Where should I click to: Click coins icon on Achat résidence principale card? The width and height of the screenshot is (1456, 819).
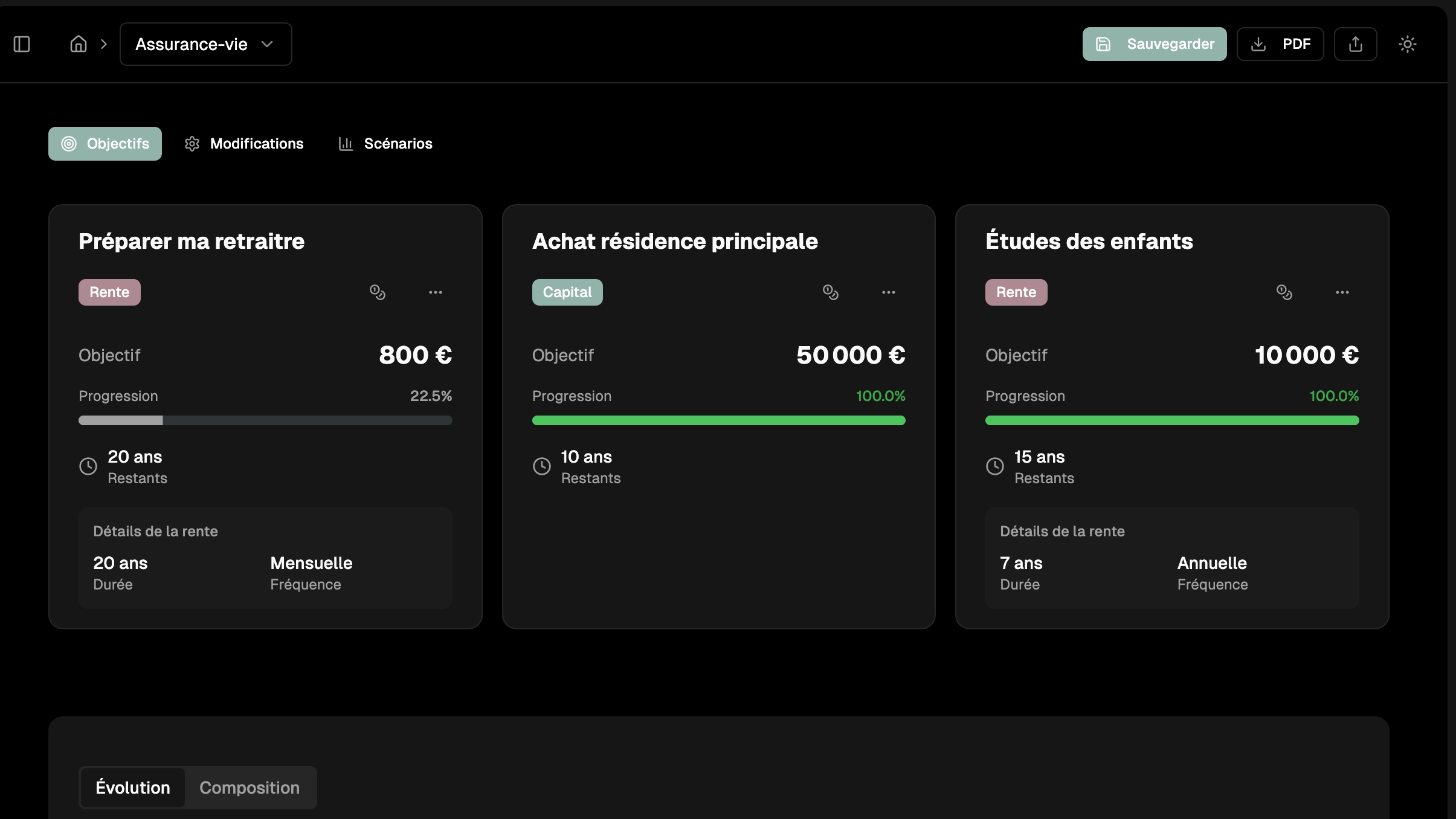[831, 292]
